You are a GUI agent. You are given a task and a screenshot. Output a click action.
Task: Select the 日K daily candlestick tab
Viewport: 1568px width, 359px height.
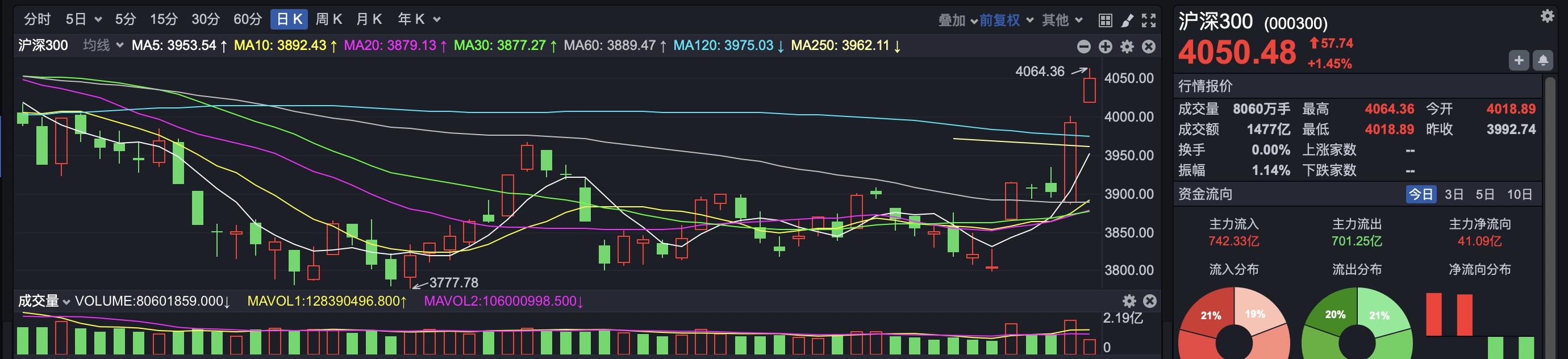pos(289,19)
